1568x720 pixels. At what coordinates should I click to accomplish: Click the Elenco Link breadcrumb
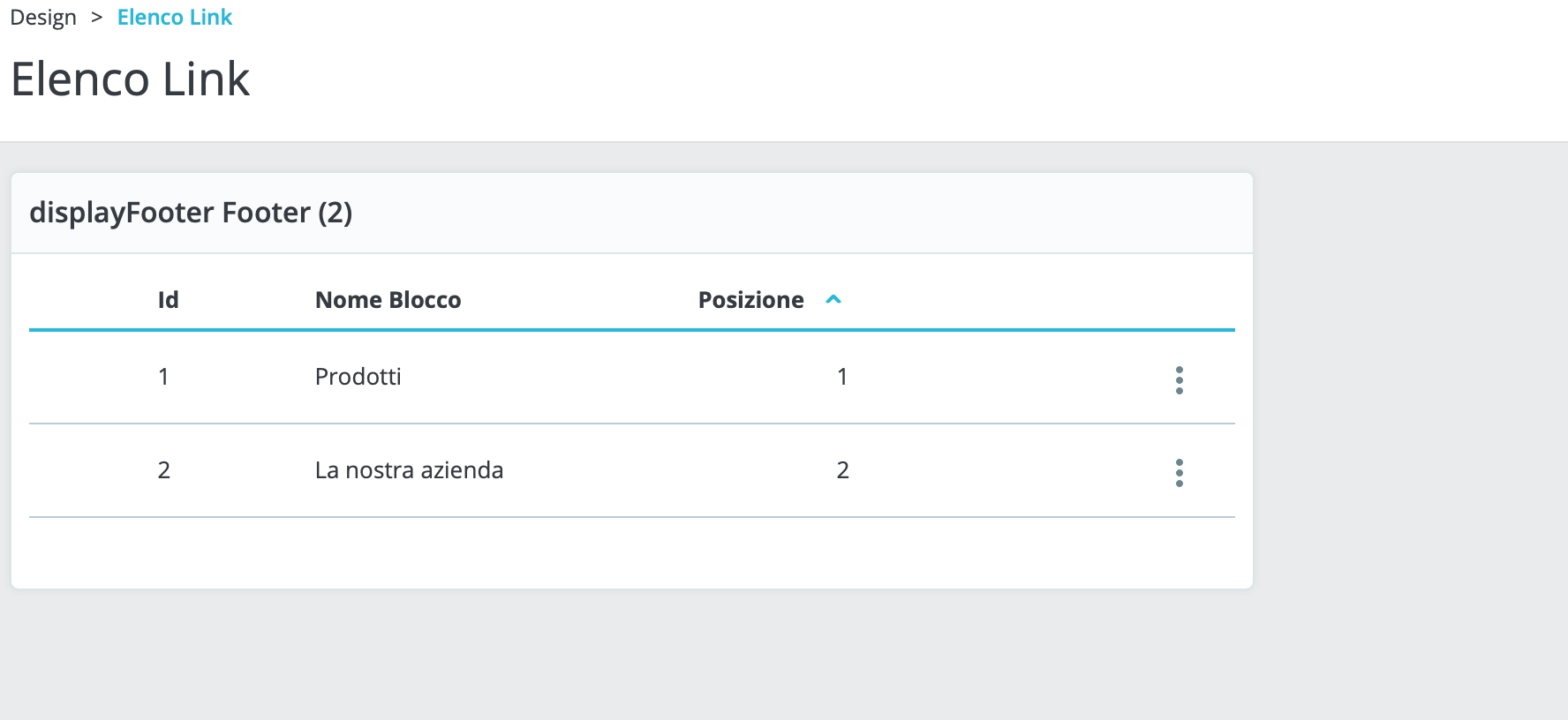(x=175, y=18)
